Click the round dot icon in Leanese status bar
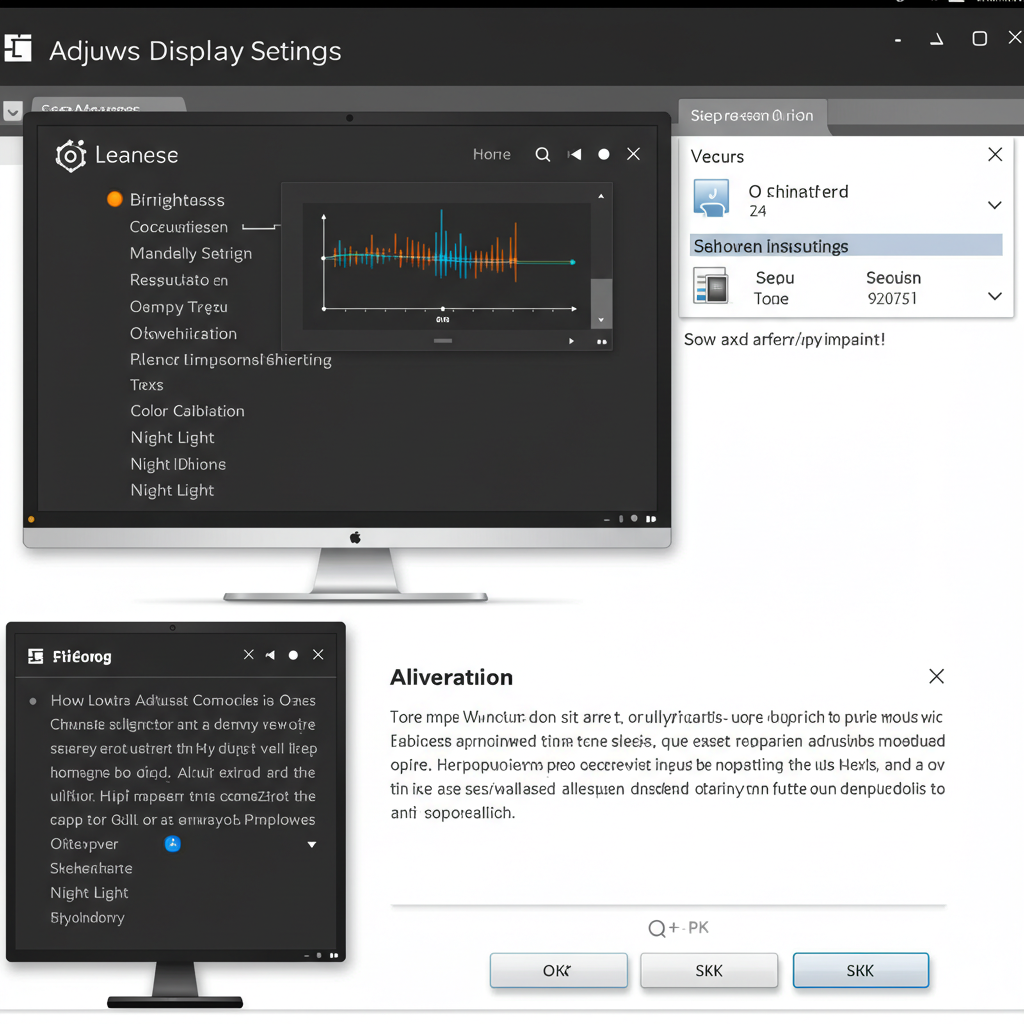The image size is (1024, 1024). [x=634, y=519]
